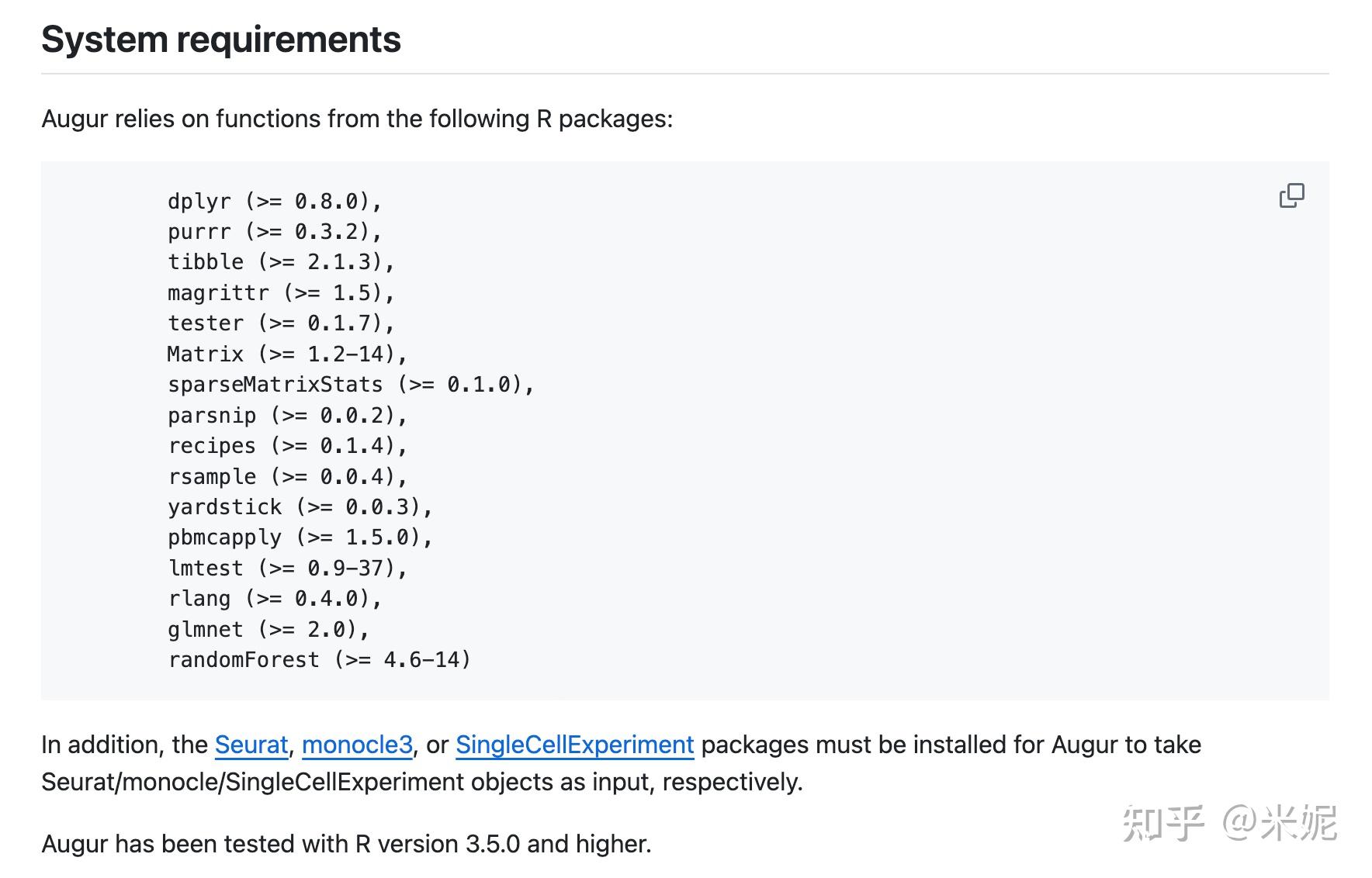
Task: Open the monocle3 link
Action: 357,745
